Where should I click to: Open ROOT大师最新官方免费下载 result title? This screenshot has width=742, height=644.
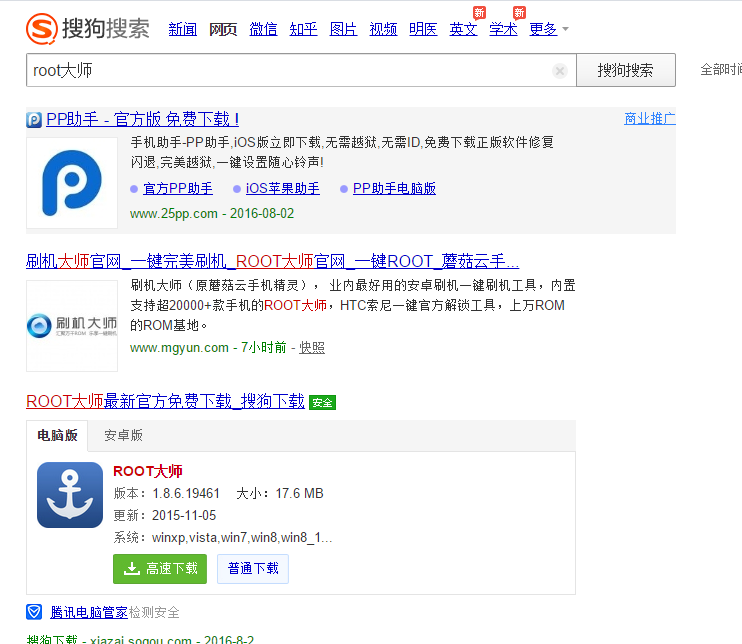tap(165, 402)
